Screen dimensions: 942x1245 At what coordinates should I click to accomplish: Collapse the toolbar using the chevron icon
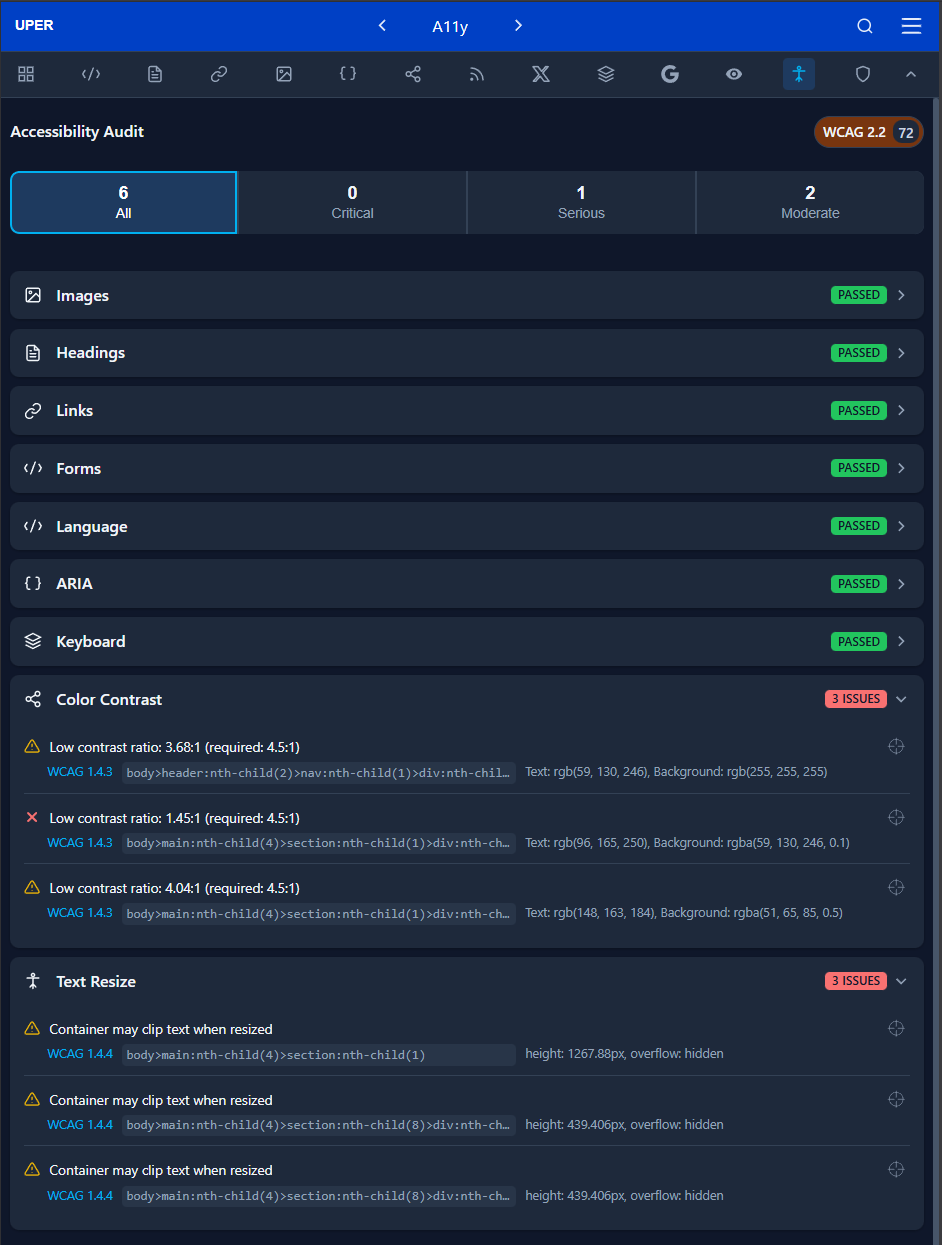coord(910,74)
